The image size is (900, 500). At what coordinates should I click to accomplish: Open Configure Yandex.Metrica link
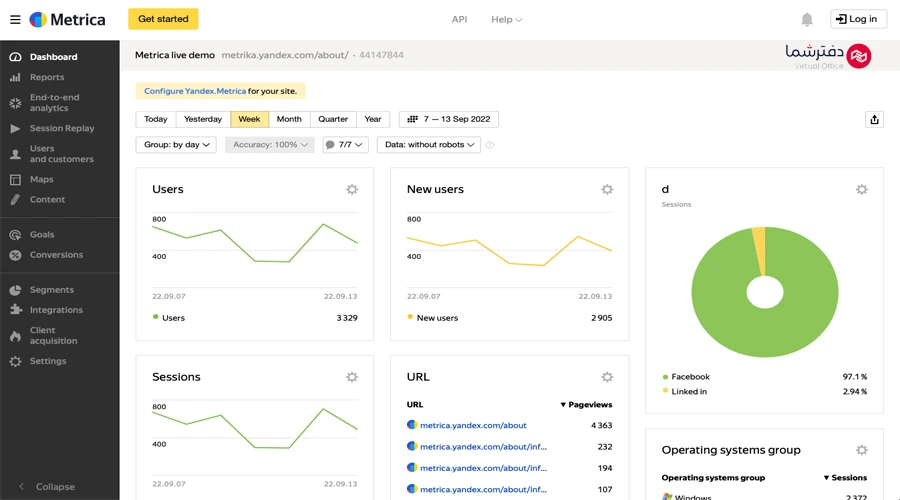click(x=195, y=91)
